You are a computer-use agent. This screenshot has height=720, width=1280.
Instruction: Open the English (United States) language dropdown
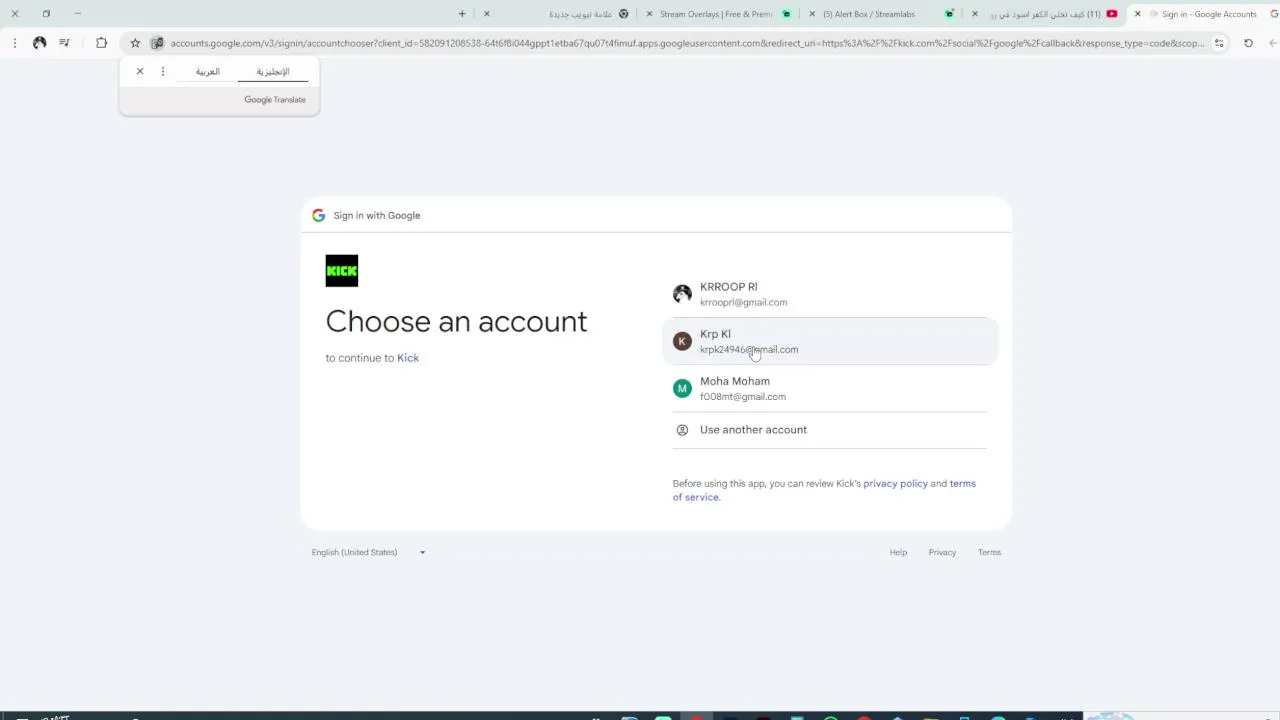[x=368, y=552]
